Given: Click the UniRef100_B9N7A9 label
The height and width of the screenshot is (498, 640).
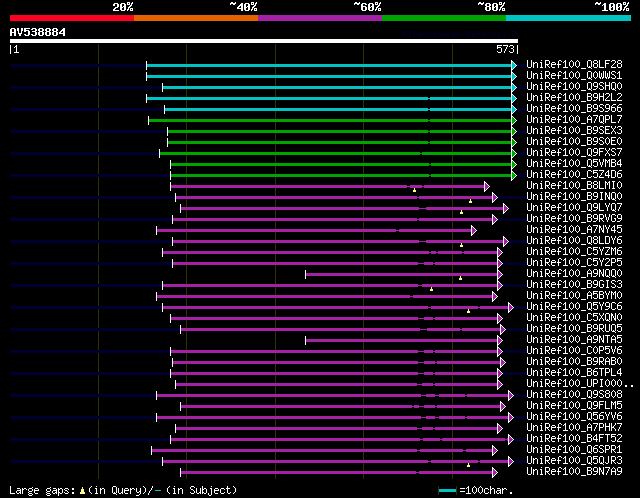Looking at the screenshot, I should [x=574, y=472].
